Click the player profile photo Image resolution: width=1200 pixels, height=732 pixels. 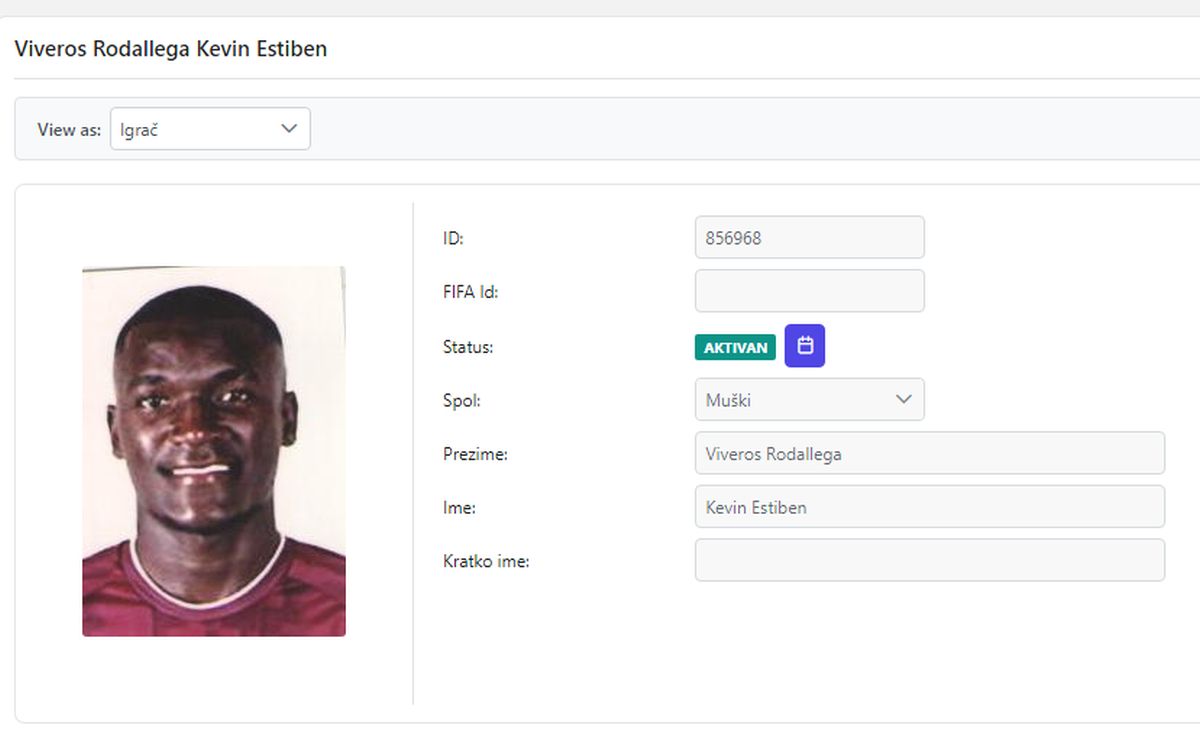click(x=214, y=451)
